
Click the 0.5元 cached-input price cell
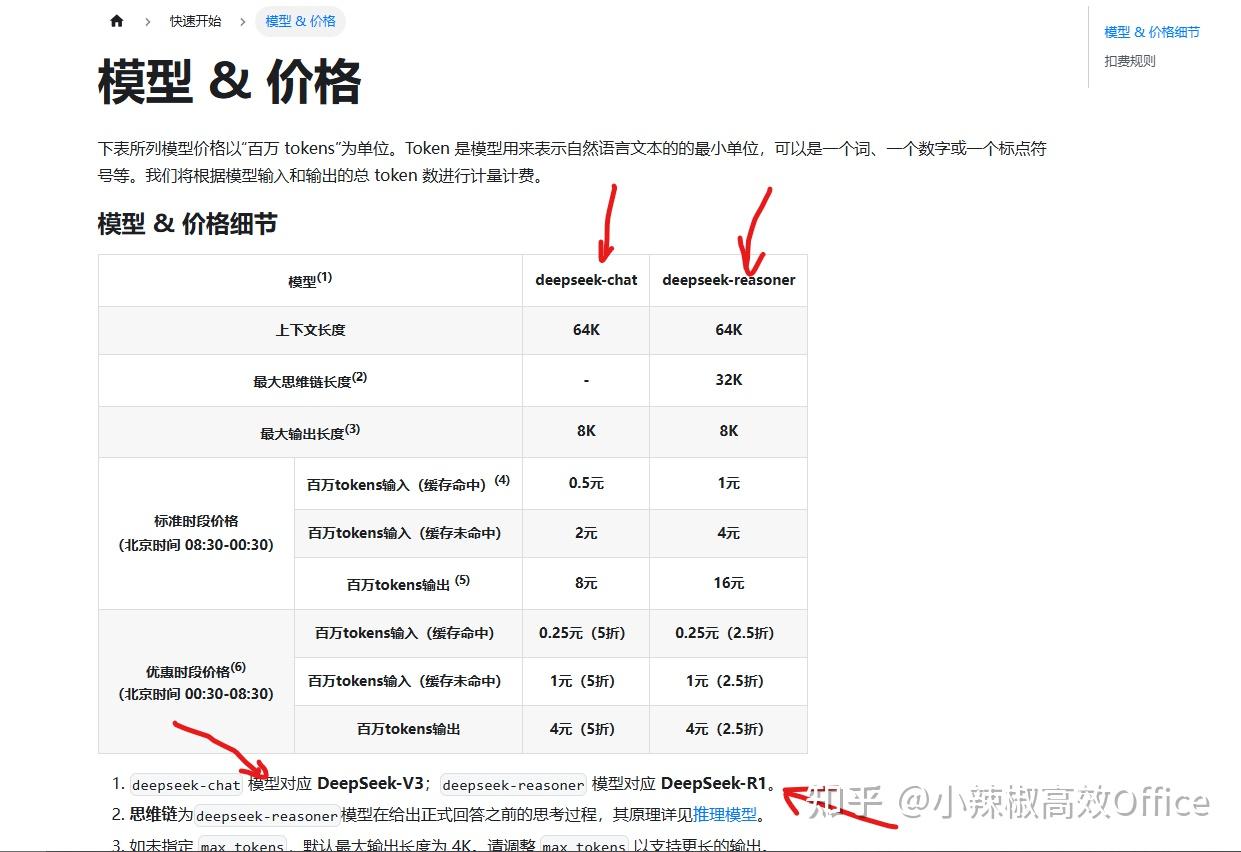(585, 483)
